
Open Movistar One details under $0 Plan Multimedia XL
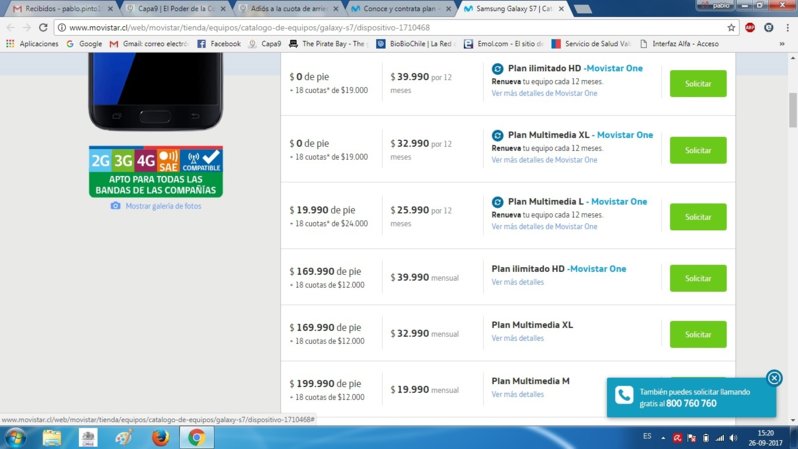544,160
